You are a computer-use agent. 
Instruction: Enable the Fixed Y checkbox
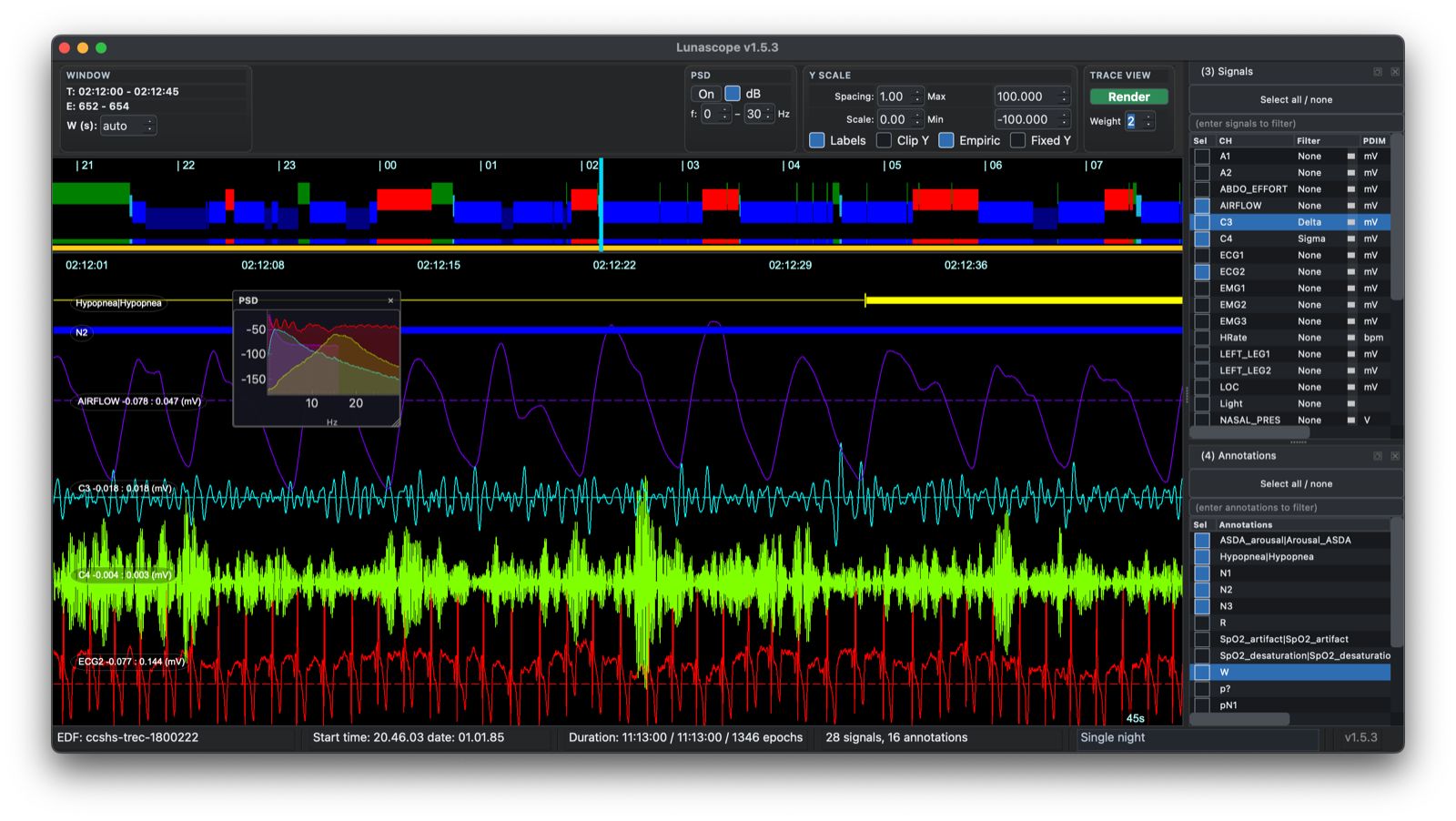(1017, 140)
